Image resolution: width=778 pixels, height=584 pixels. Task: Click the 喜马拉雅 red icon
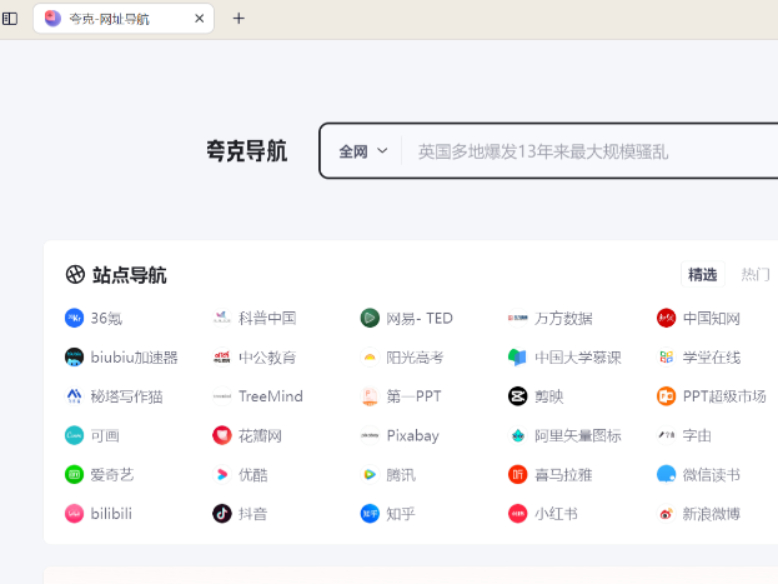[x=518, y=474]
